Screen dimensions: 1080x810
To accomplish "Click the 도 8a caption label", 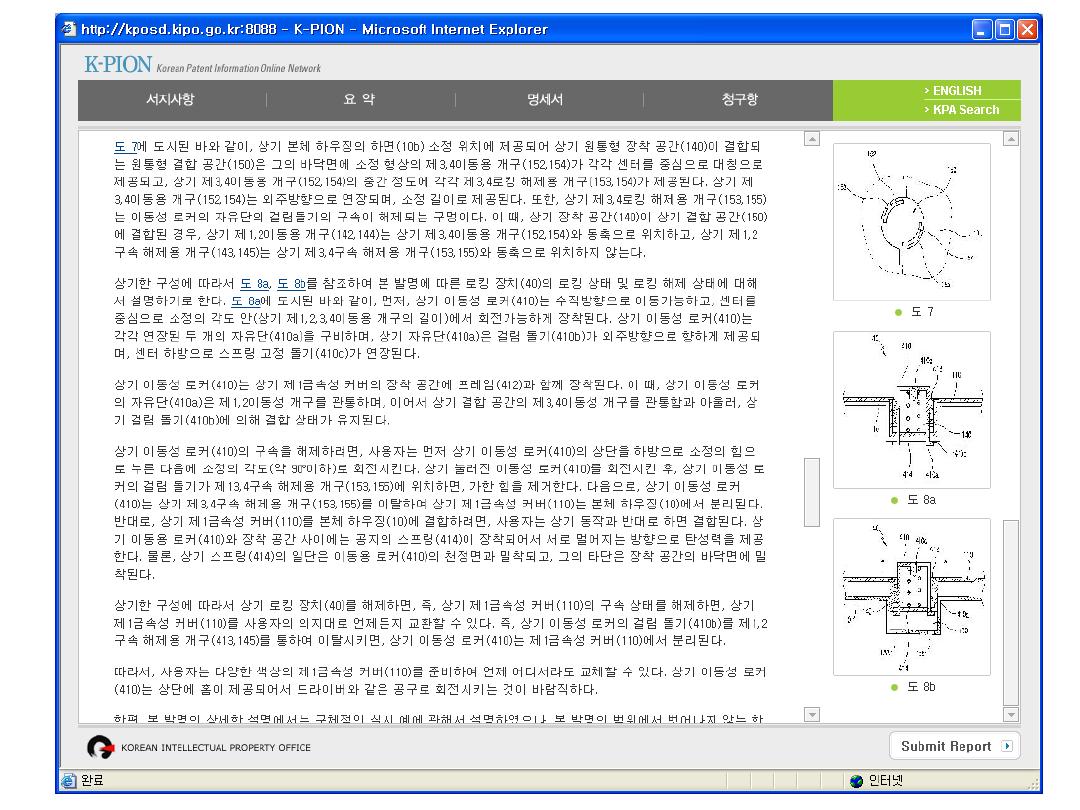I will [x=922, y=500].
